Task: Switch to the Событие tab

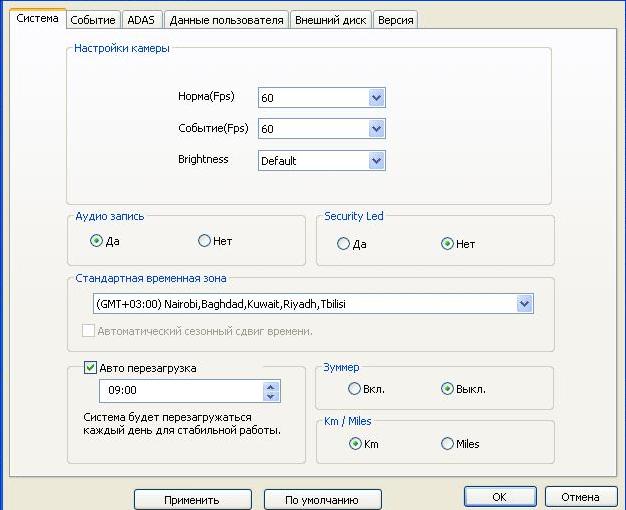Action: tap(93, 20)
